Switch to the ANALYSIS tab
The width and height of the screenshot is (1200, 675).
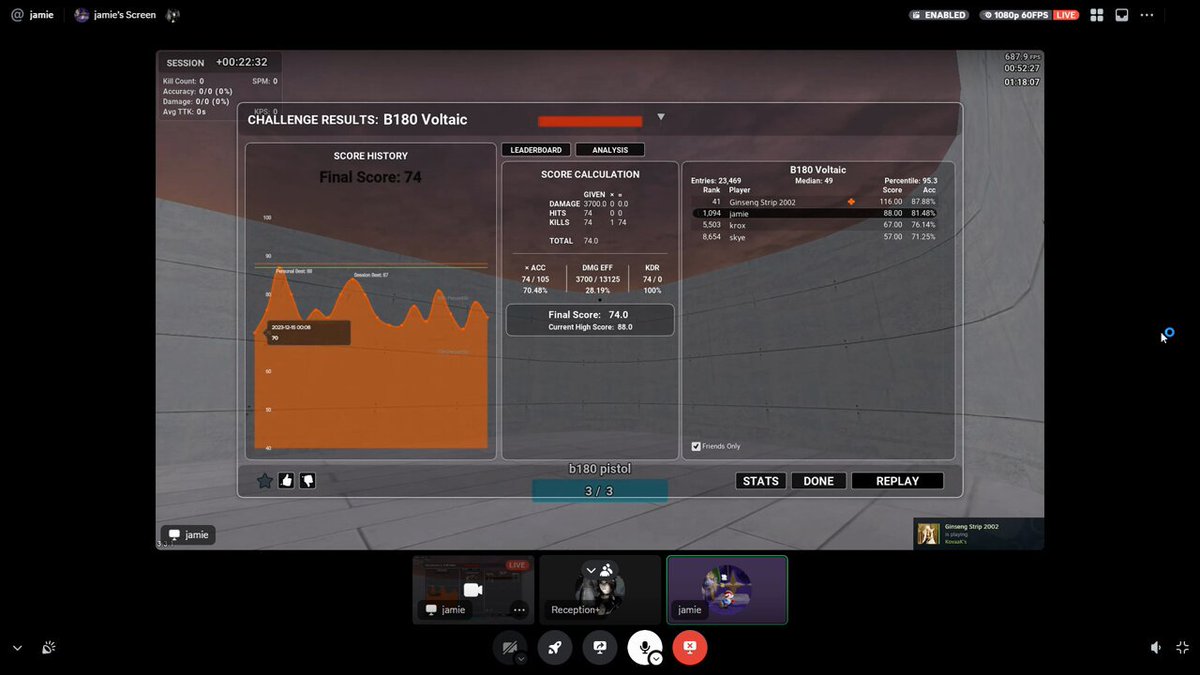point(610,150)
